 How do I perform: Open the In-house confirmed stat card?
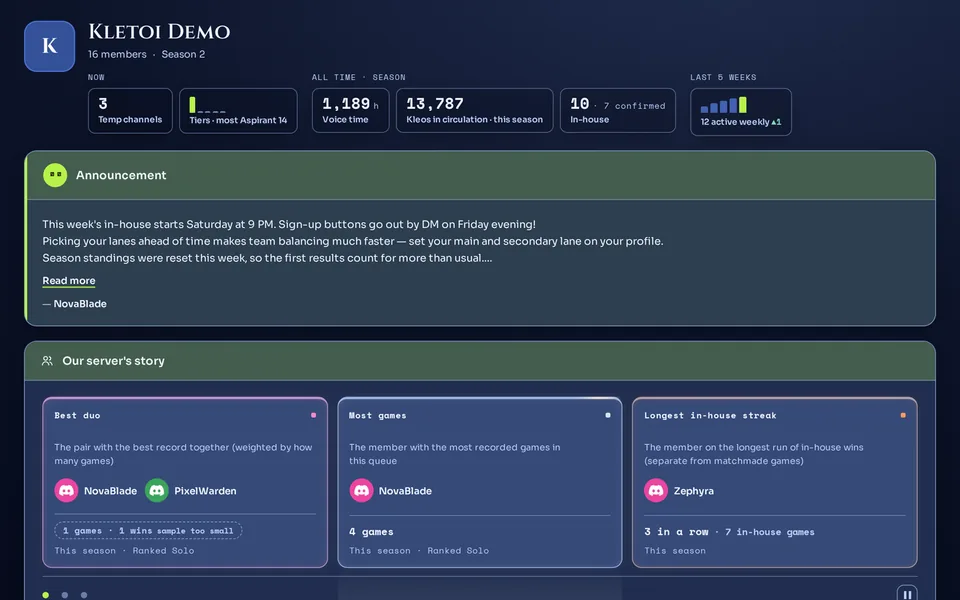click(x=618, y=111)
